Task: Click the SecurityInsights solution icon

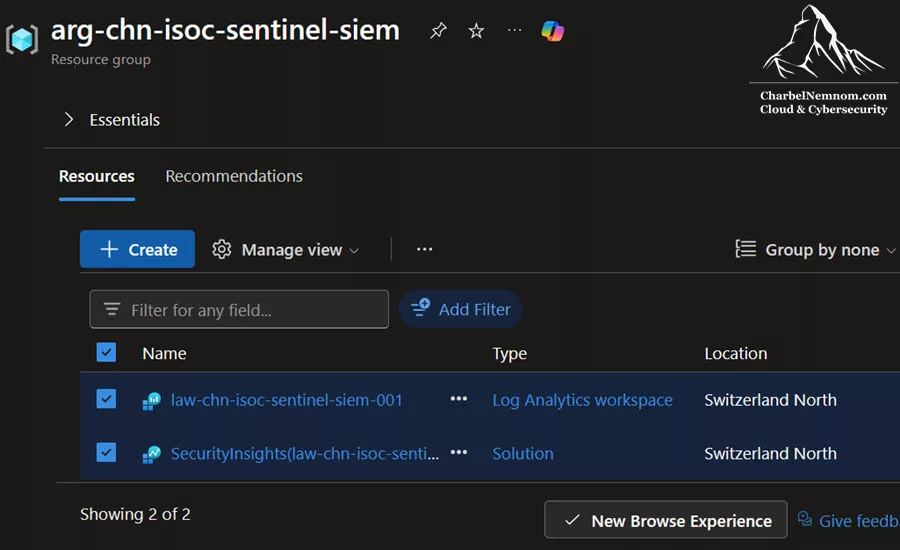Action: click(x=152, y=454)
